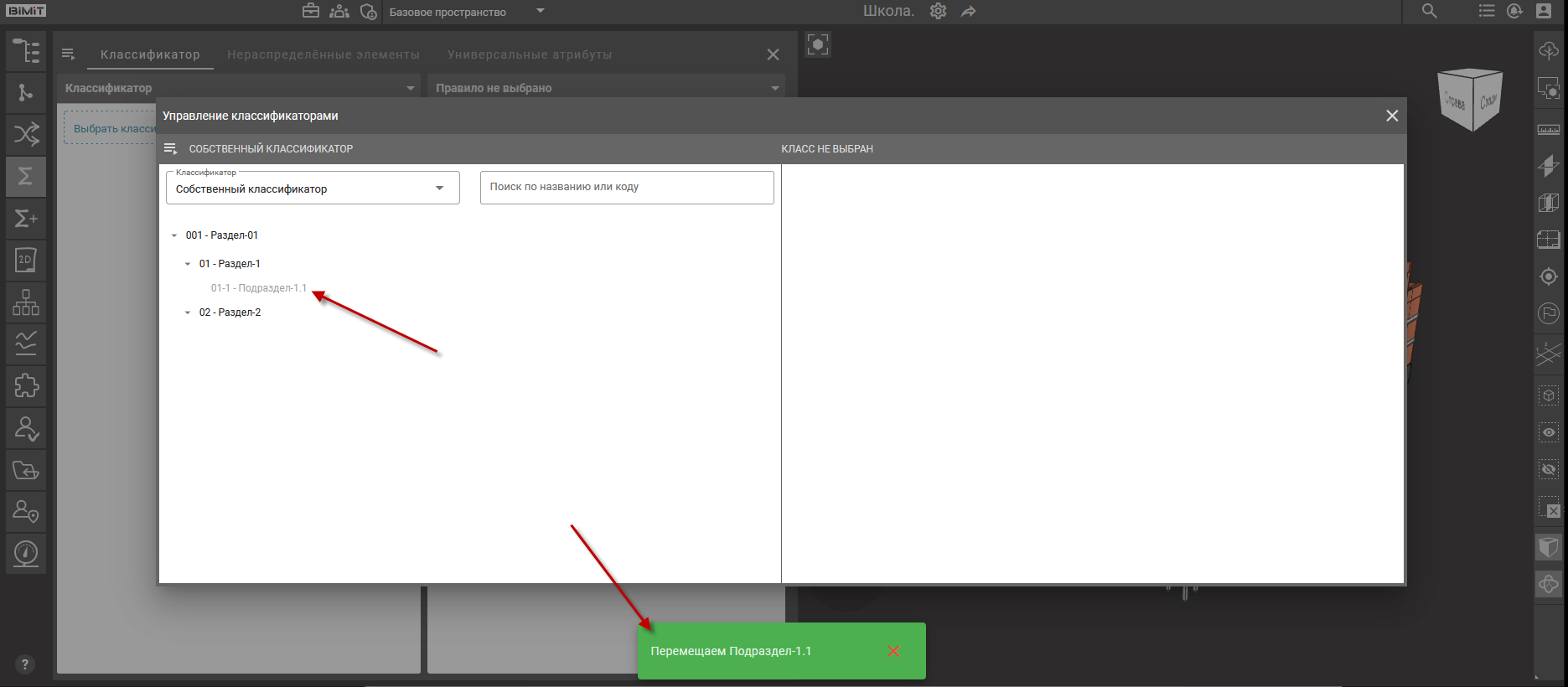Click the flag icon in right toolbar
This screenshot has width=1568, height=687.
1548,313
